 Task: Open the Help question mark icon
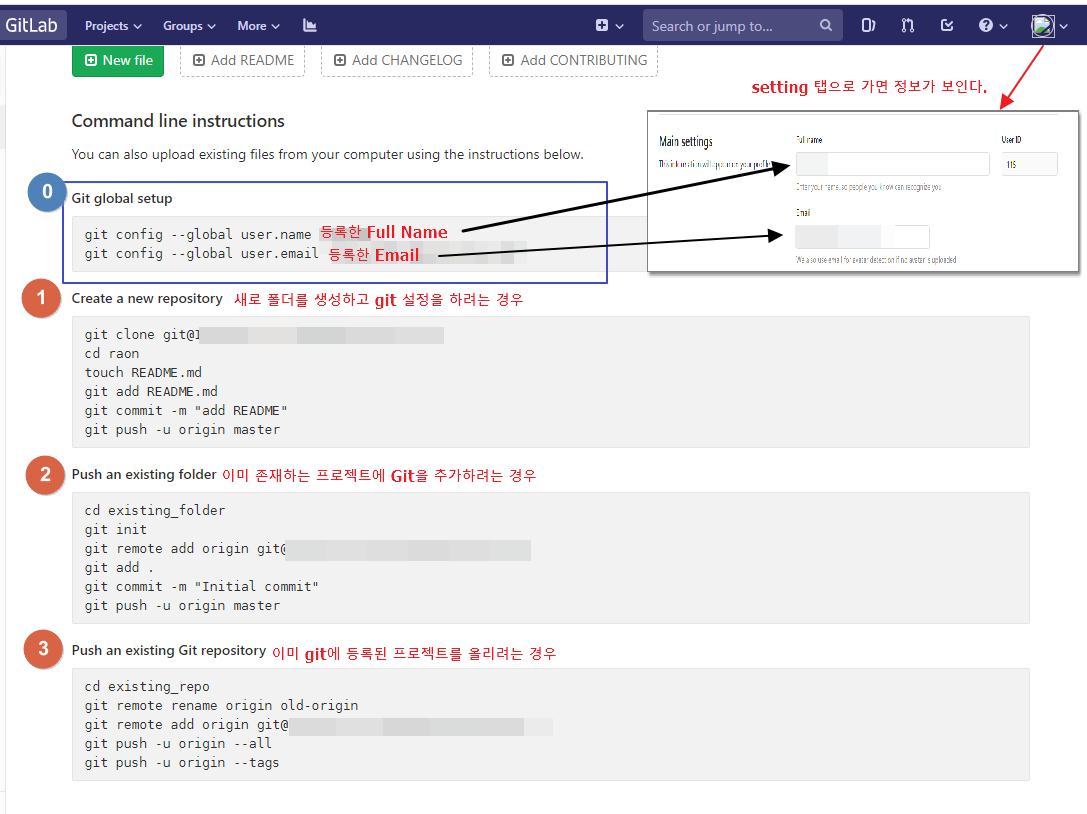[986, 26]
